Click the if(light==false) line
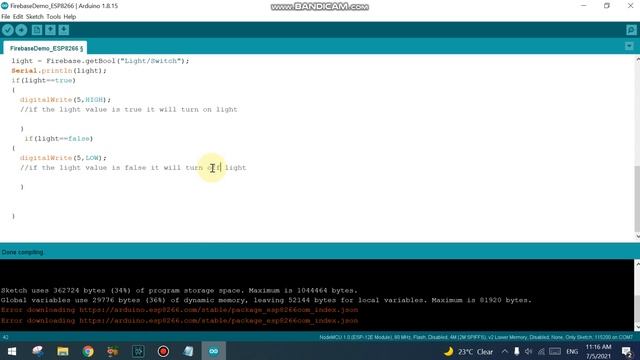640x360 pixels. pos(59,138)
